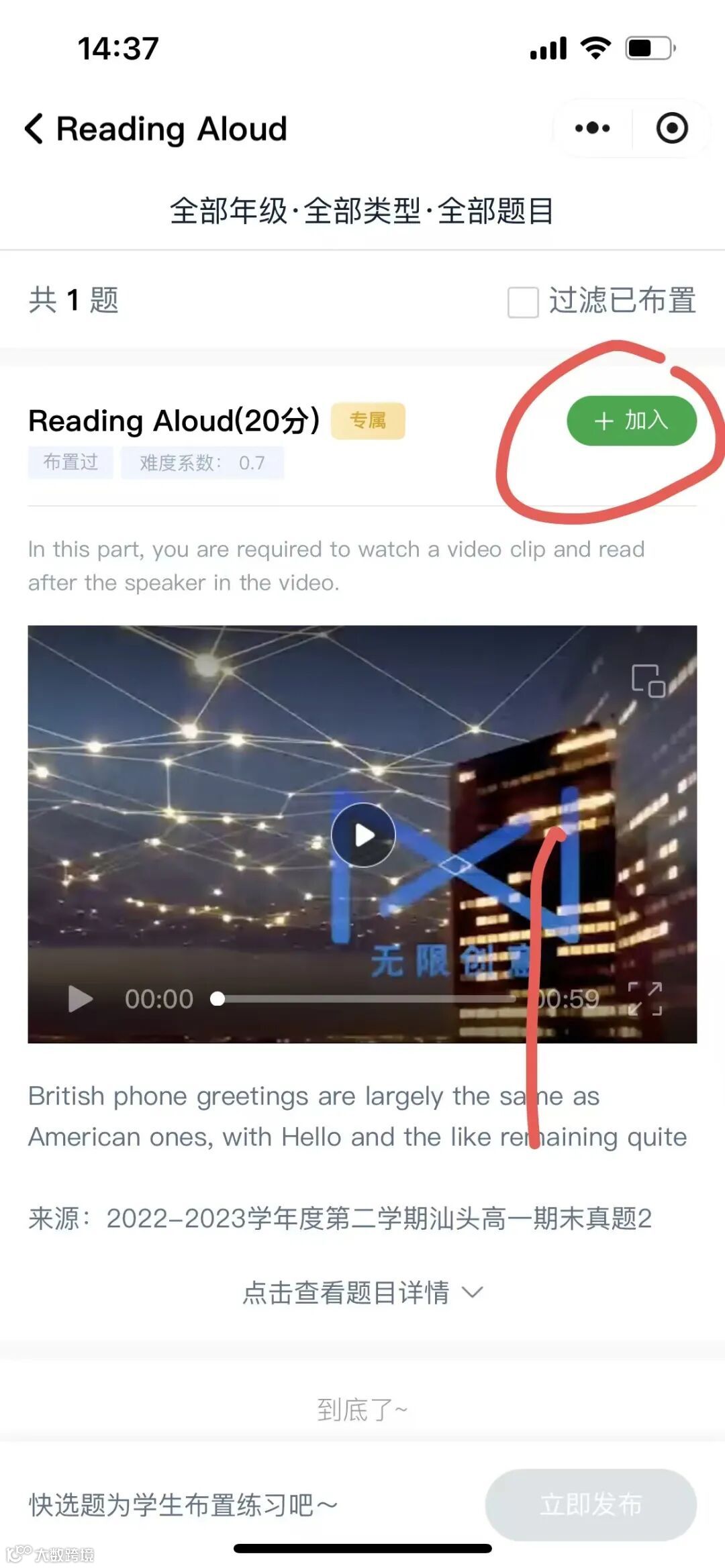Go back using the left chevron arrow

(34, 128)
